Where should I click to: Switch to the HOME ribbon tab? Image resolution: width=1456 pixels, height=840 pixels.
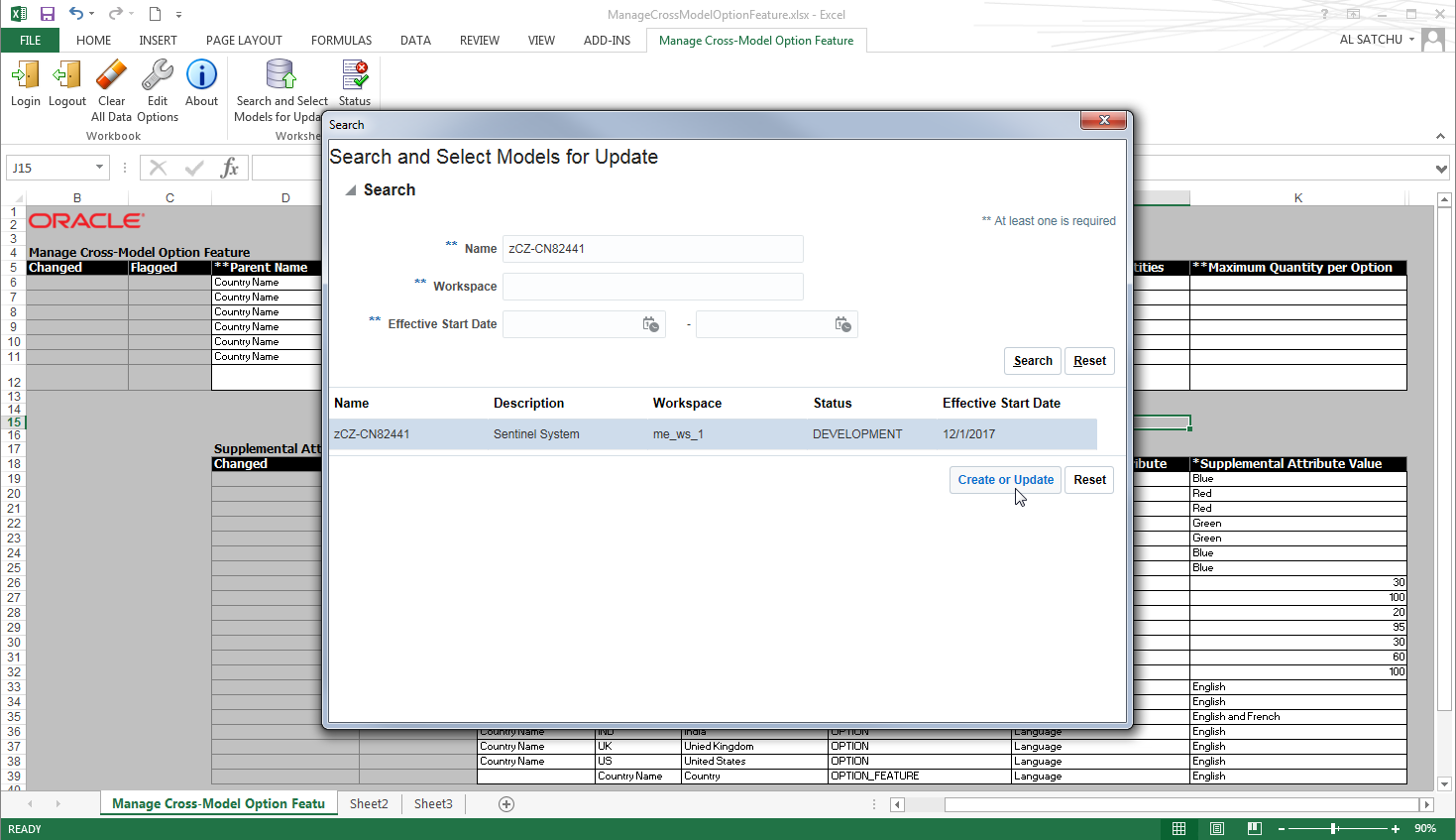[x=94, y=41]
